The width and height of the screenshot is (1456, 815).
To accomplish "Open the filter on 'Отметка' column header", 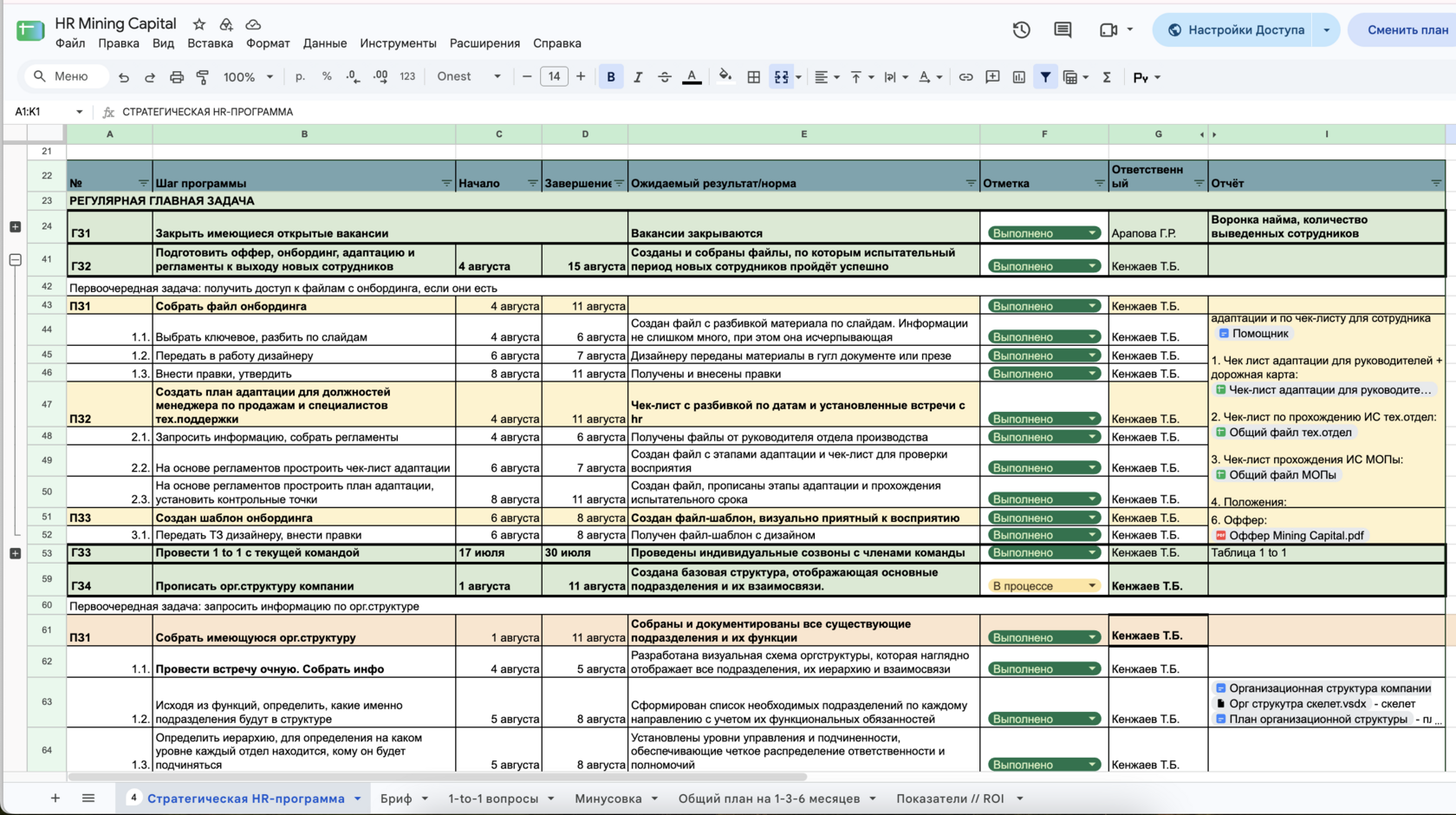I will (1099, 183).
